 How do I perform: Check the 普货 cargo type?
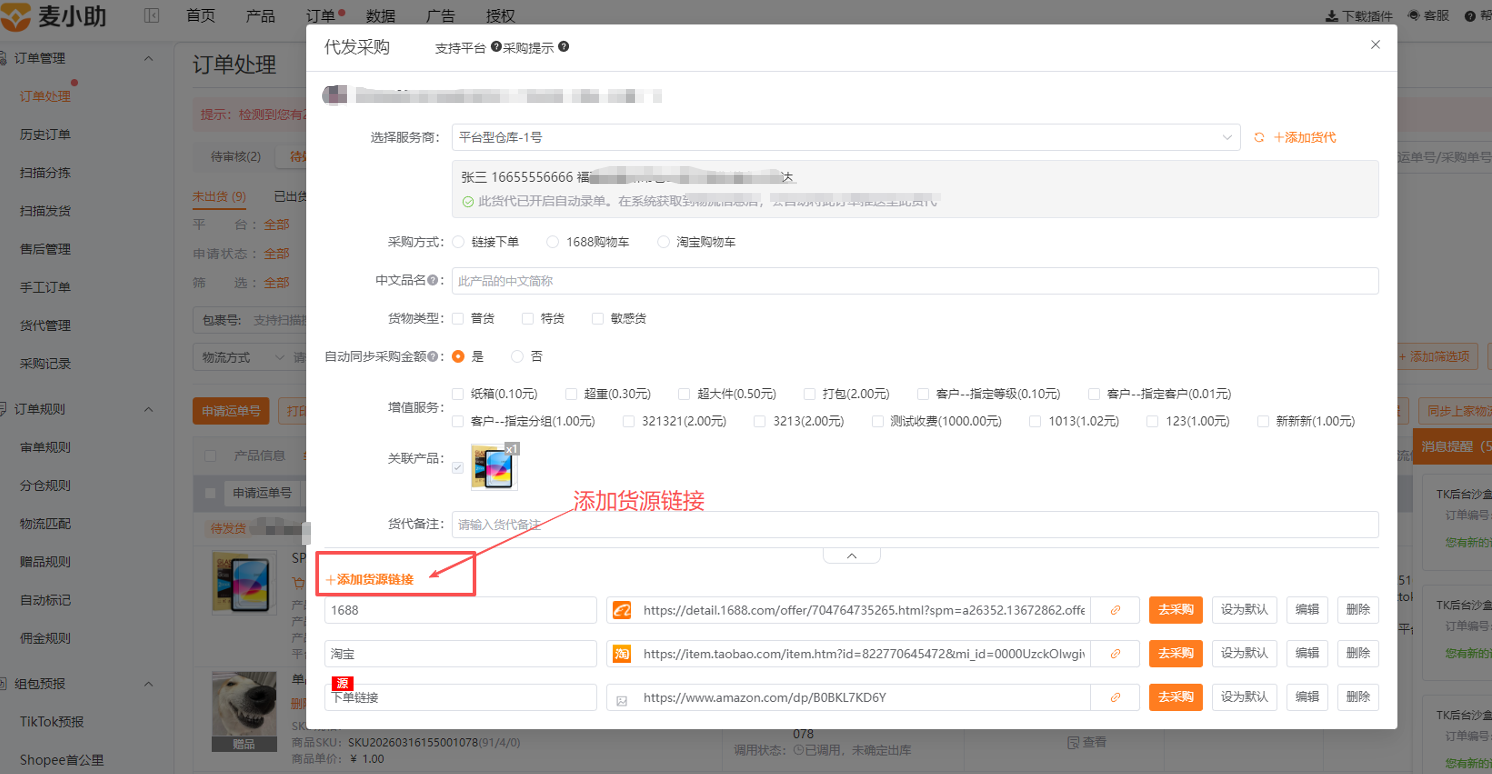[x=458, y=319]
